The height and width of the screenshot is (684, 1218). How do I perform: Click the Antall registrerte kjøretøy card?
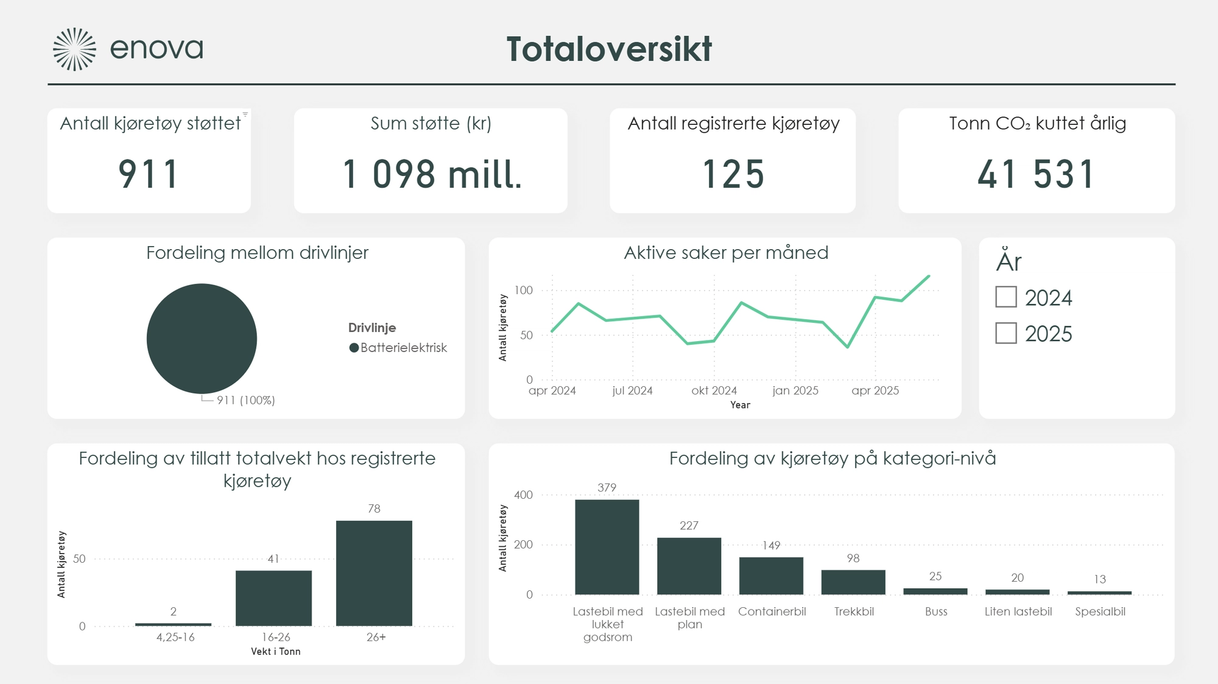(x=733, y=159)
